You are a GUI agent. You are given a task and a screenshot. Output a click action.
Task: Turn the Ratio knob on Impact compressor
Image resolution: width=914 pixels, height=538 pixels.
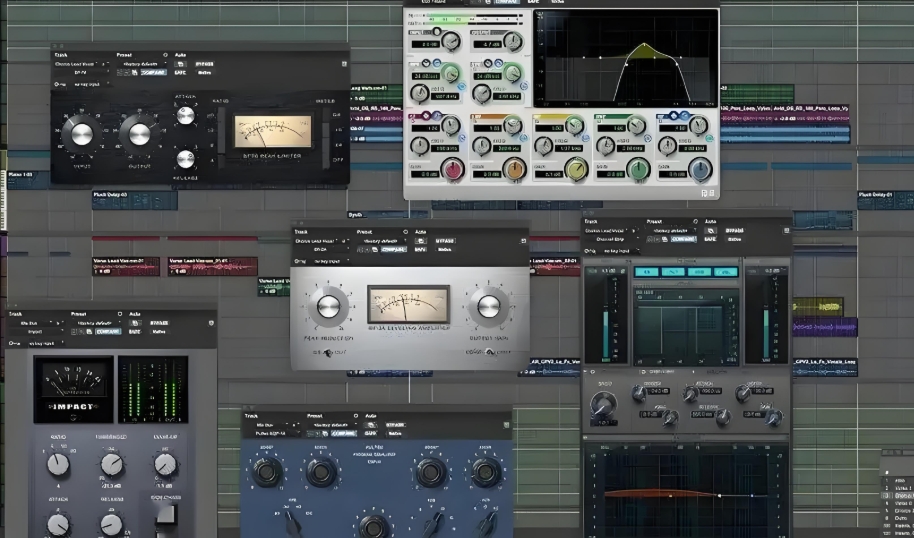pyautogui.click(x=58, y=465)
